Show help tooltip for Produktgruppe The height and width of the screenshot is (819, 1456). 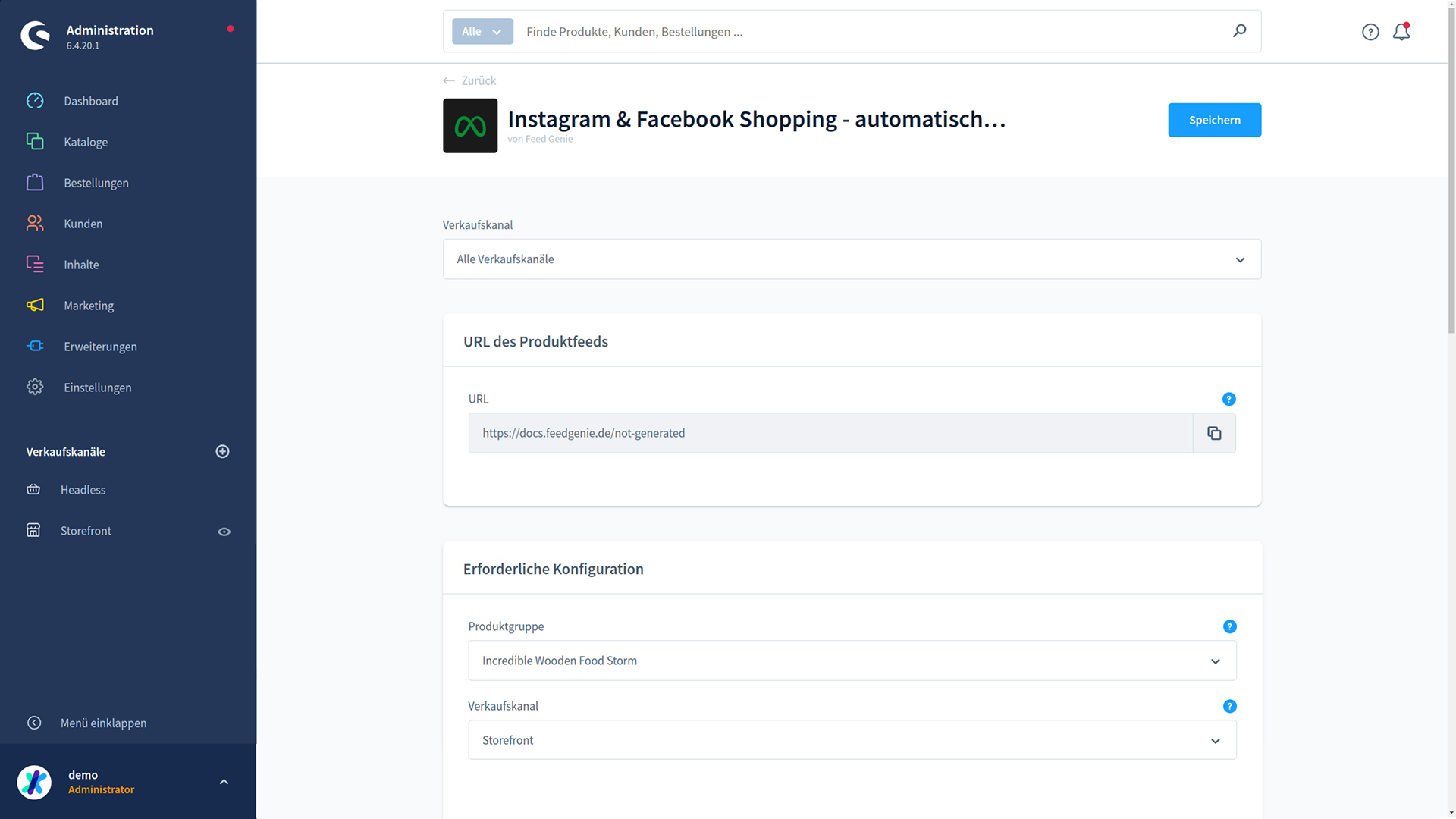(1229, 626)
